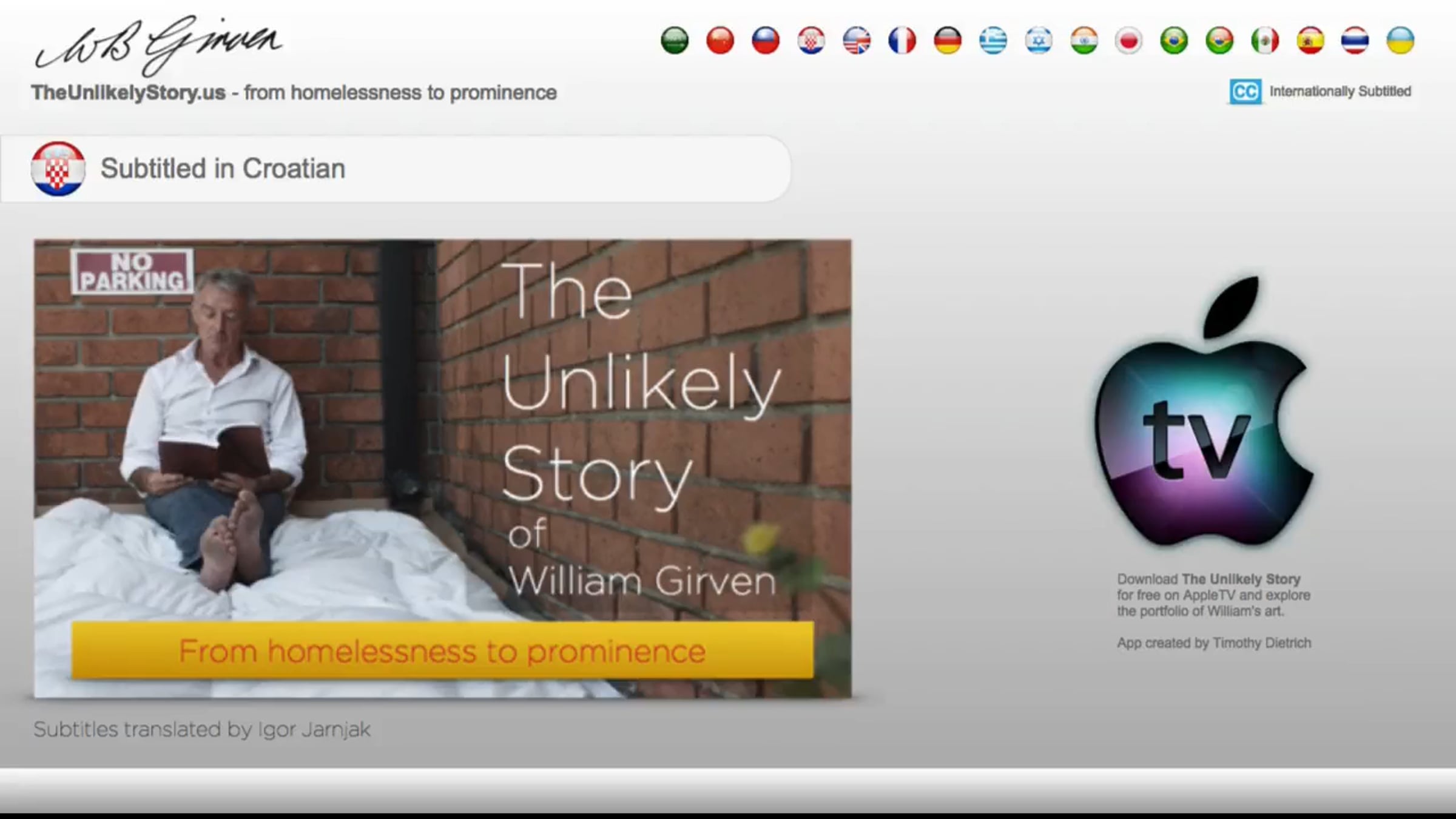Viewport: 1456px width, 819px height.
Task: Click the Mexican flag icon
Action: pos(1265,41)
